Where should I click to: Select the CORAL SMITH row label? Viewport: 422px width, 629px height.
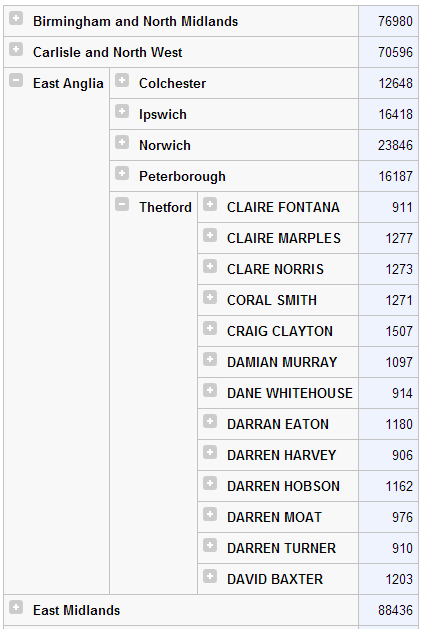click(272, 300)
